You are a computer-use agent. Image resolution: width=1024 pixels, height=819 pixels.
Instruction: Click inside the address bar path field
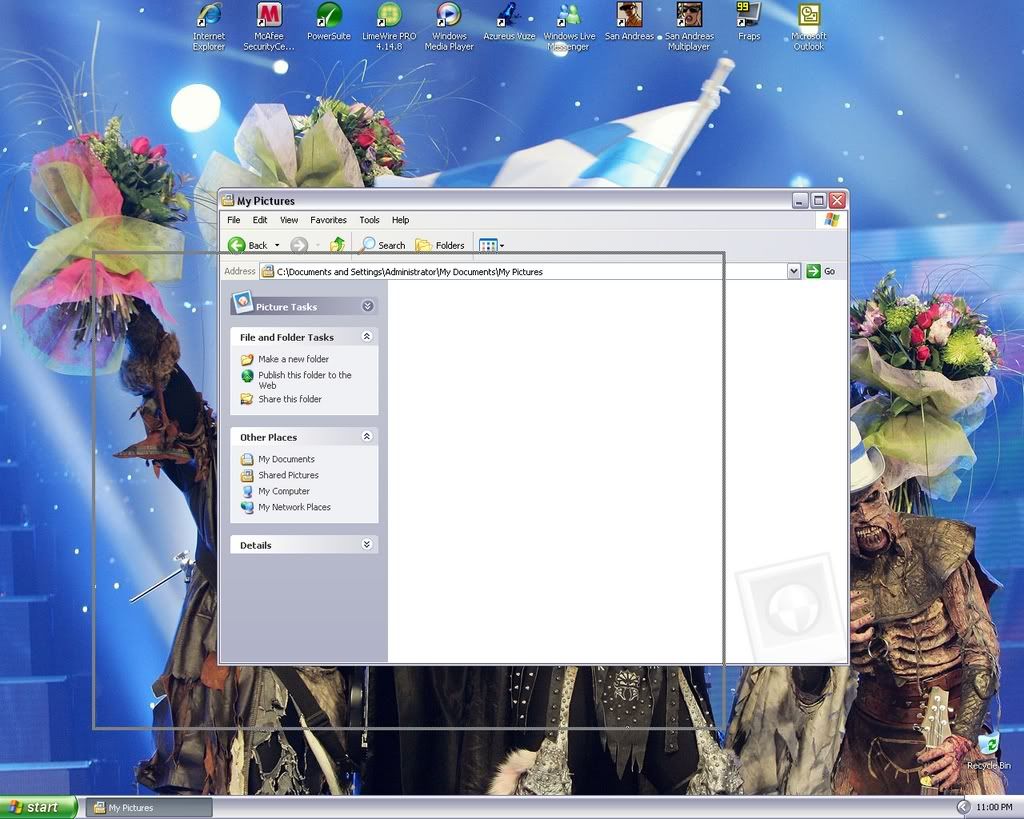(x=520, y=271)
